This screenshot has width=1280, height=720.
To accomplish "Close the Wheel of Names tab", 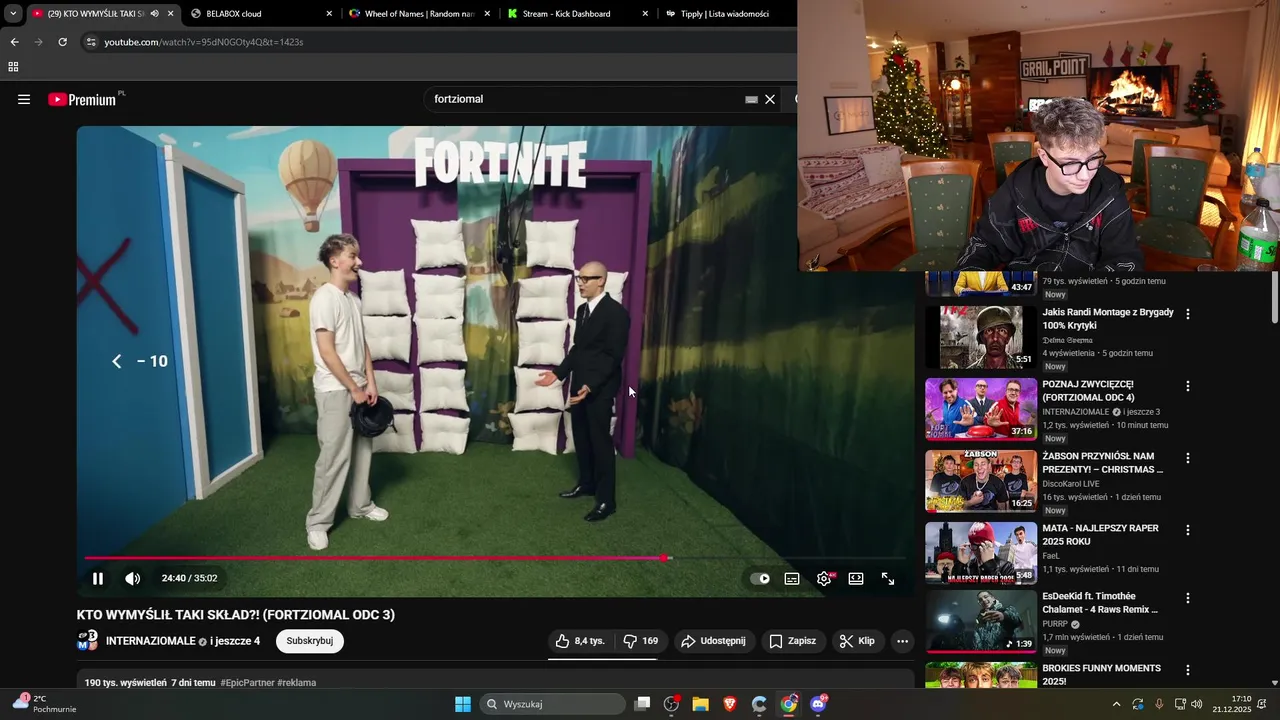I will pos(487,14).
